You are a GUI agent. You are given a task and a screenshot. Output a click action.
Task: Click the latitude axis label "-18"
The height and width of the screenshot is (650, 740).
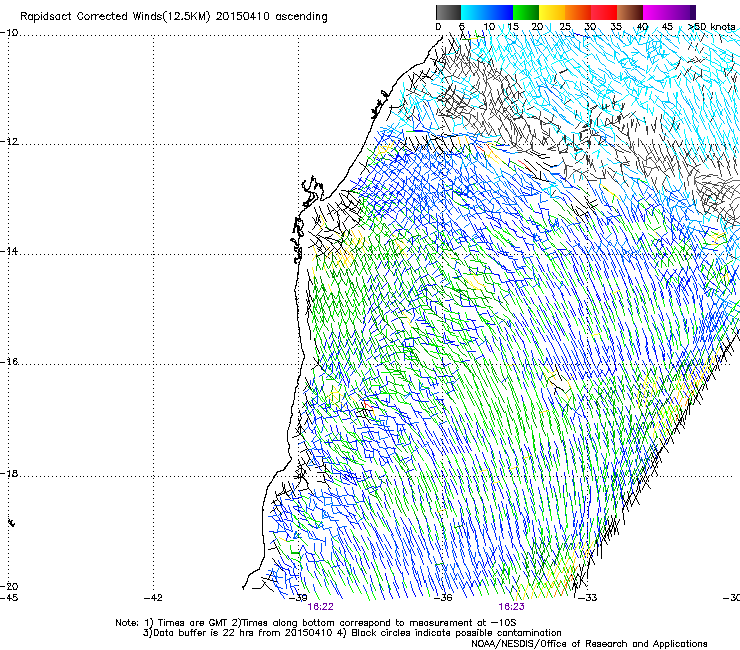point(9,473)
